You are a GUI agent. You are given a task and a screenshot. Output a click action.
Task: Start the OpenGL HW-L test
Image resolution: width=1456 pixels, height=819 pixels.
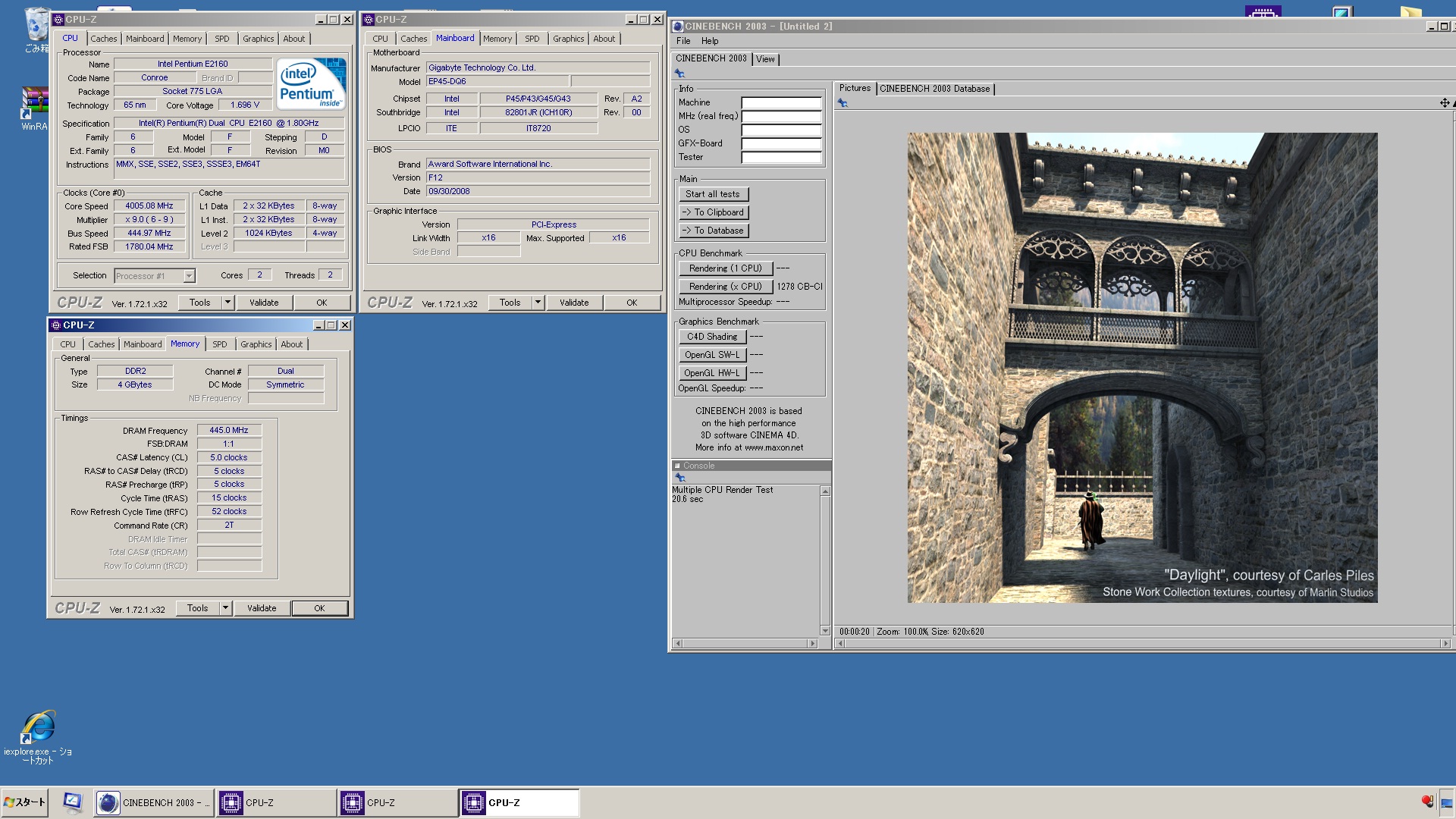[x=713, y=373]
